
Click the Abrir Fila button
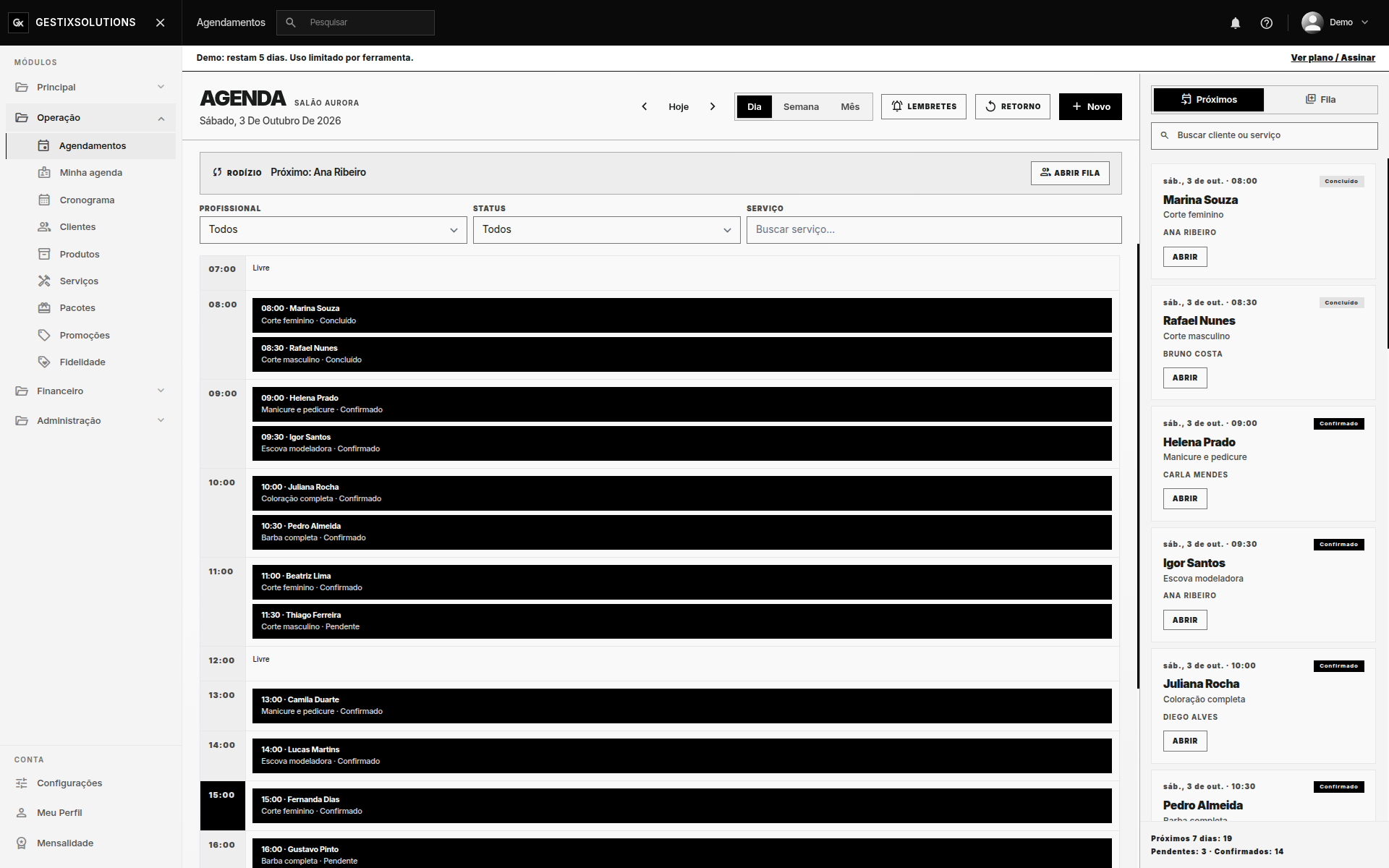1070,173
